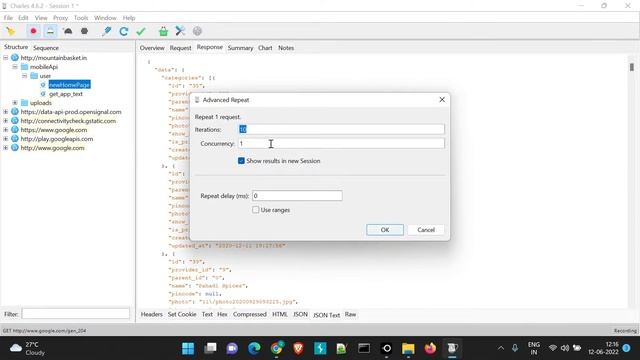Open the Chart tab
Viewport: 640px width, 360px height.
point(265,48)
